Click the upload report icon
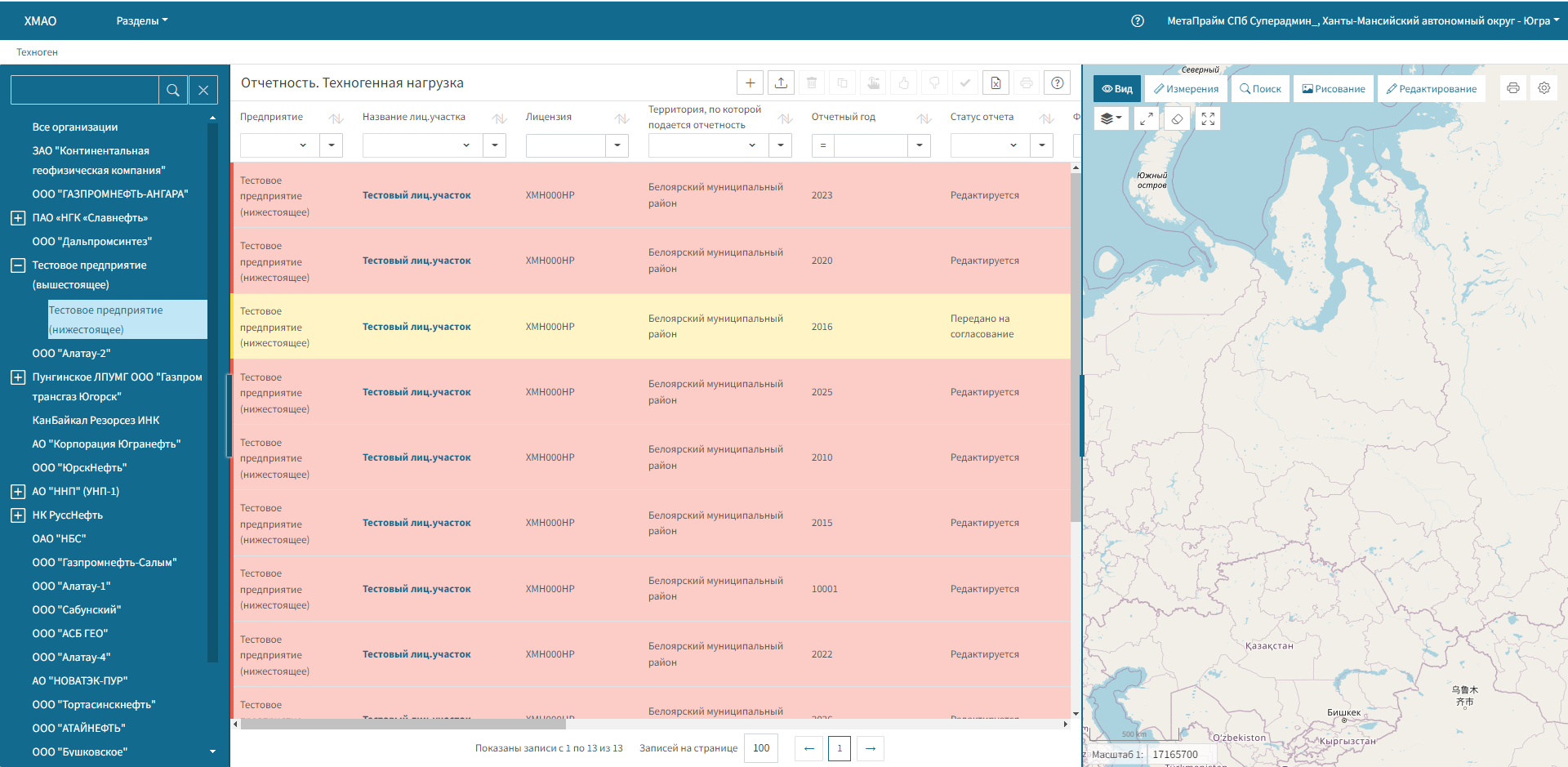 point(781,82)
